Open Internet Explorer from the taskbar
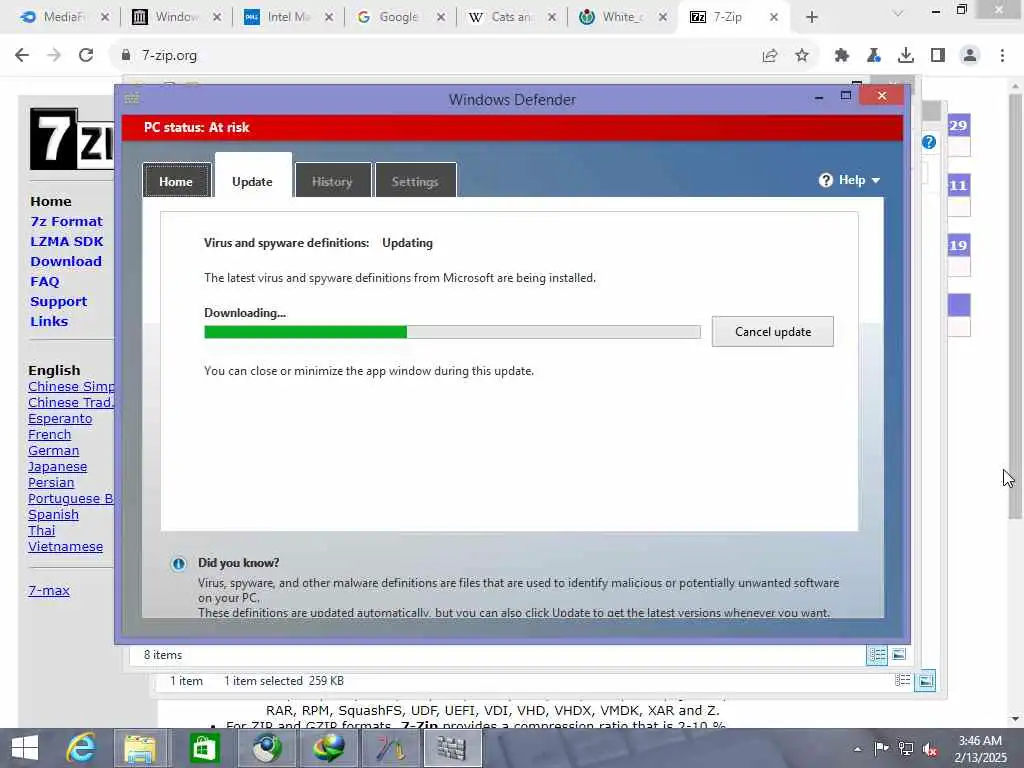Image resolution: width=1024 pixels, height=768 pixels. 81,748
